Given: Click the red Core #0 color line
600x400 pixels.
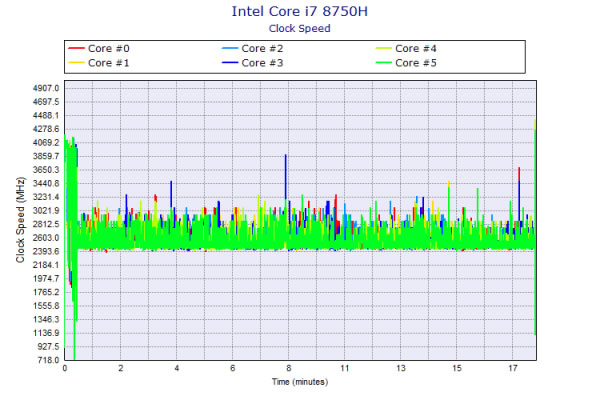Looking at the screenshot, I should 76,49.
